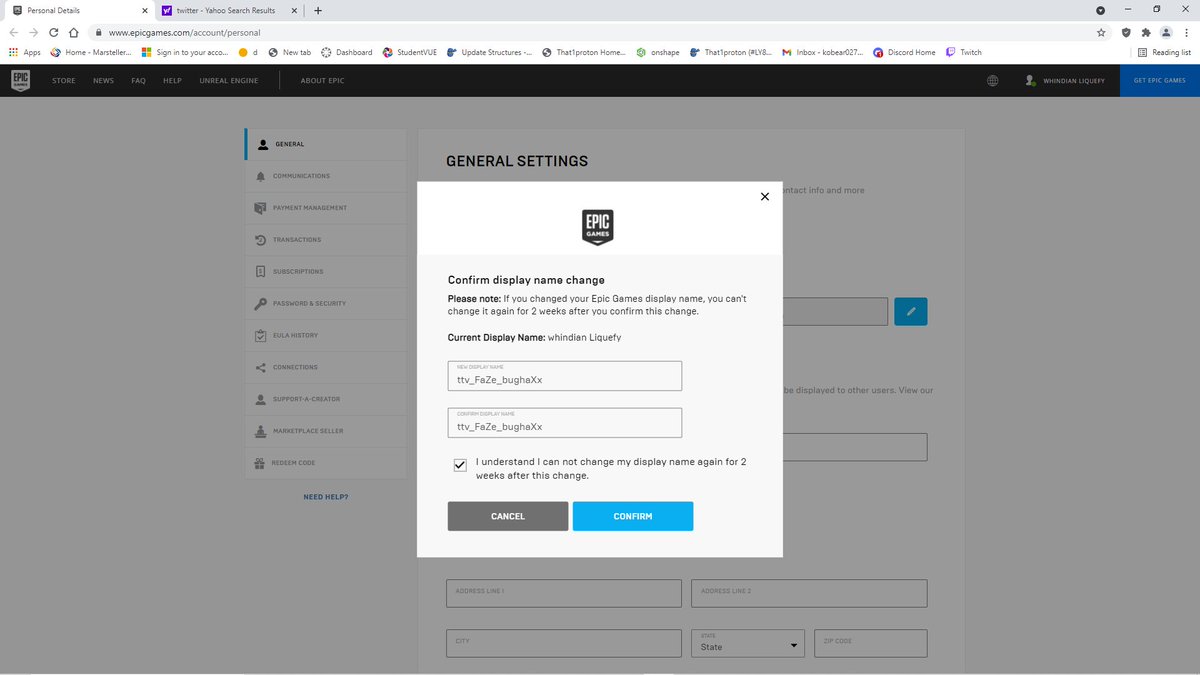
Task: Open Marketplace Seller in the sidebar
Action: [326, 431]
